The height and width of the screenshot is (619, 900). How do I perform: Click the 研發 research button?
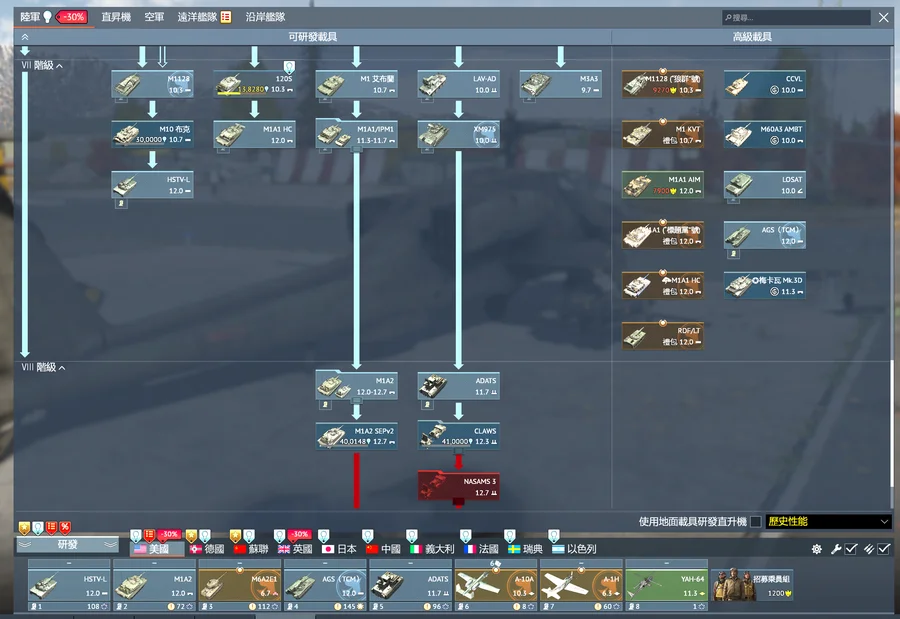tap(68, 545)
